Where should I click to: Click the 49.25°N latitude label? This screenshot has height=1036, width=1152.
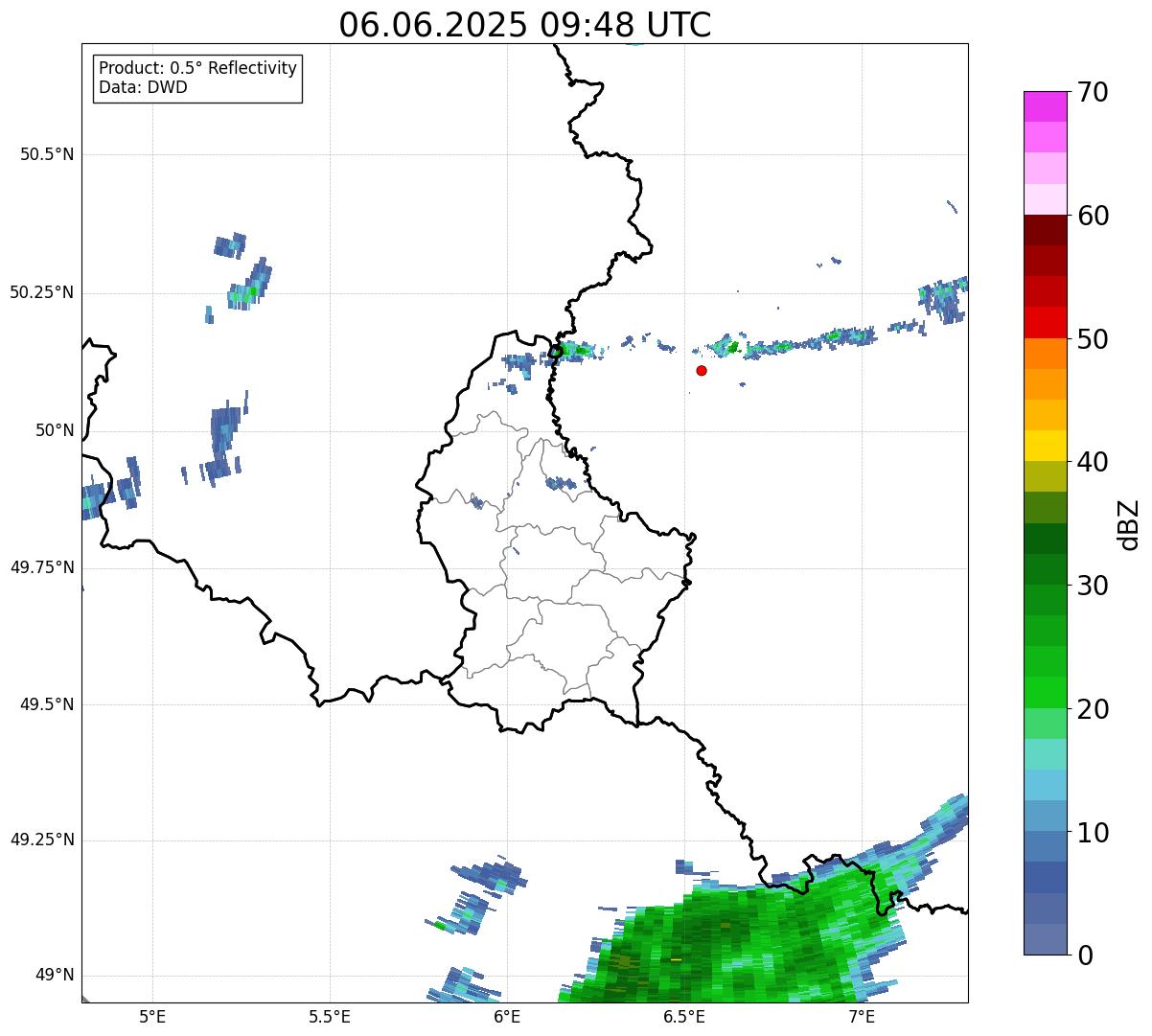click(x=42, y=840)
